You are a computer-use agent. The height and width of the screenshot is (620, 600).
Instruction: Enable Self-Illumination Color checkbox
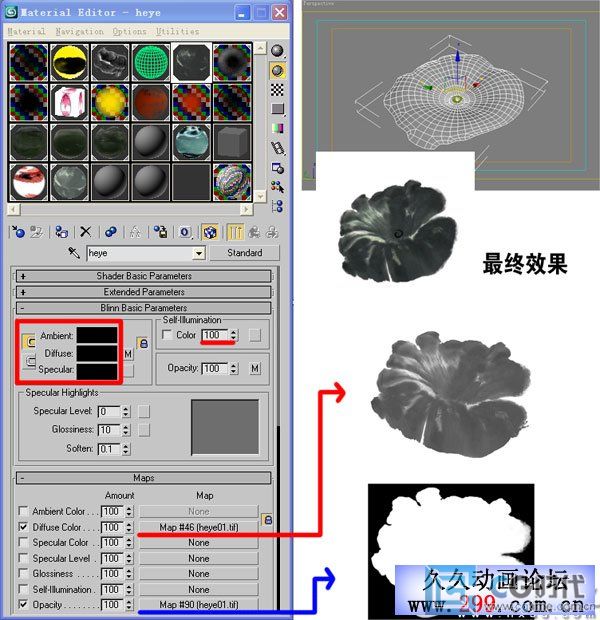166,335
